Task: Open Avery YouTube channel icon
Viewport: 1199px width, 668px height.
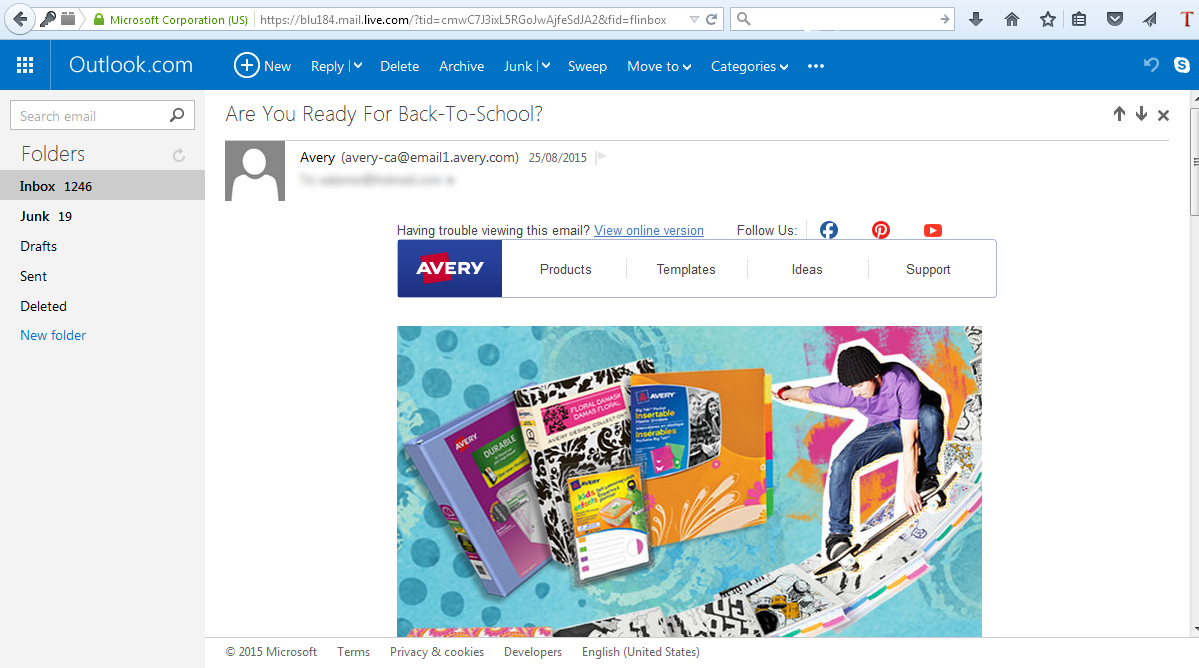Action: [933, 230]
